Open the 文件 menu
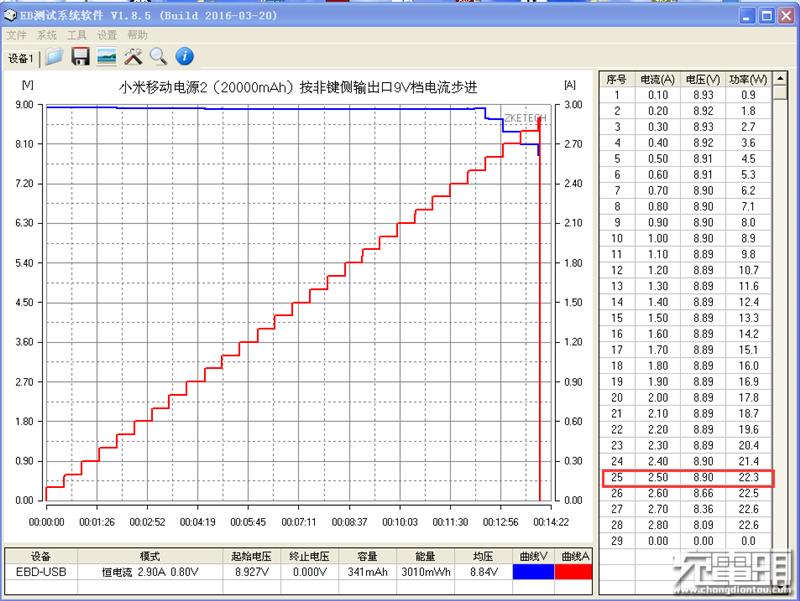This screenshot has height=601, width=800. 16,35
